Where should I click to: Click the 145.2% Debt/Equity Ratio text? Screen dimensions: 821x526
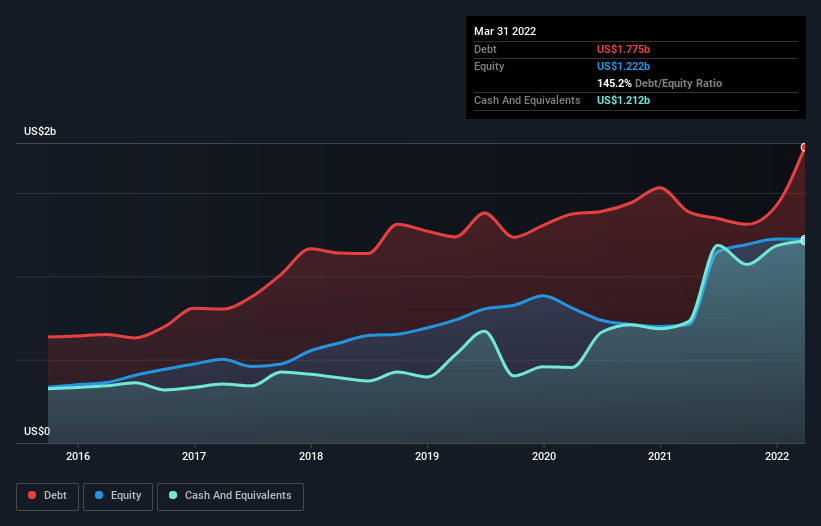[659, 83]
